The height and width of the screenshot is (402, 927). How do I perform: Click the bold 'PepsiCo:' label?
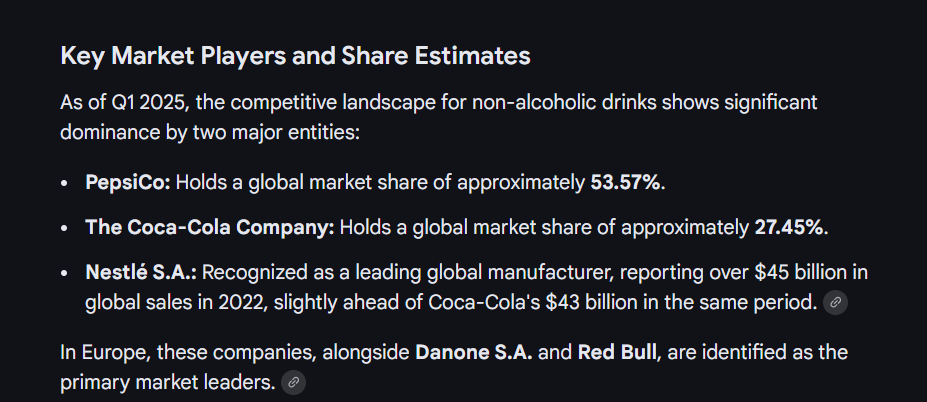[128, 183]
